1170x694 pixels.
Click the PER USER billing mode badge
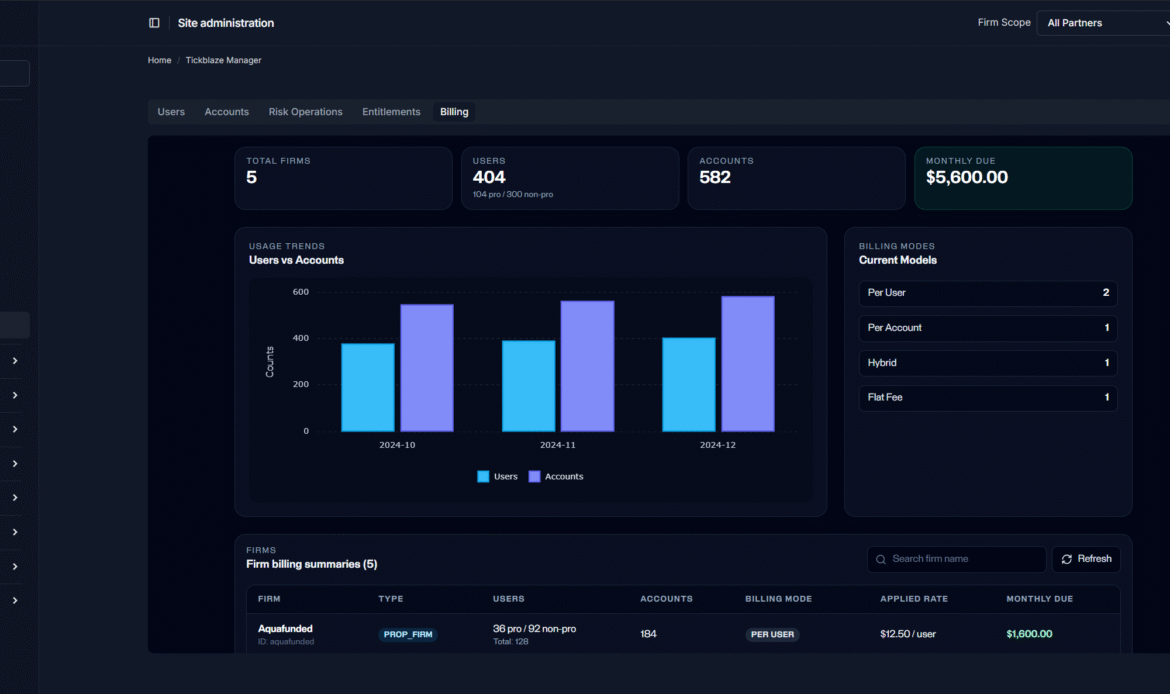coord(772,635)
